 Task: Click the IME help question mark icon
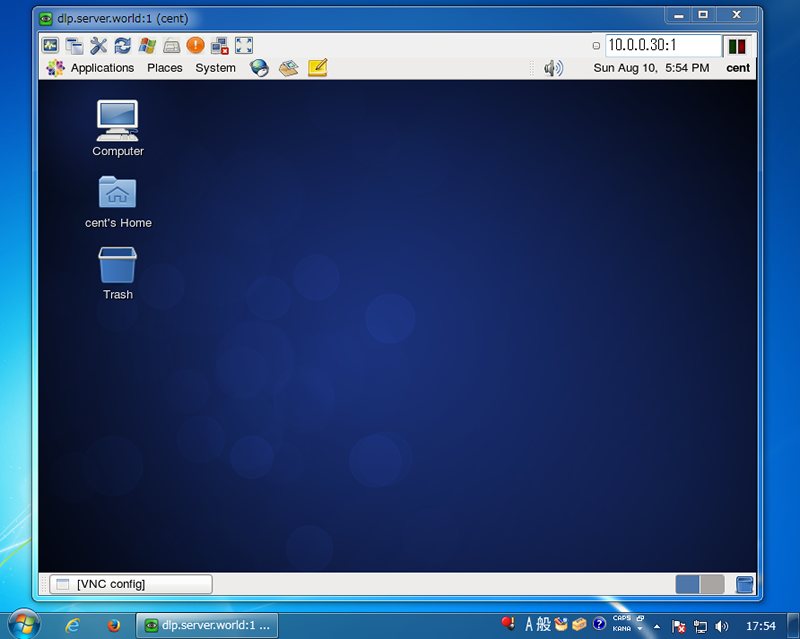[x=599, y=623]
